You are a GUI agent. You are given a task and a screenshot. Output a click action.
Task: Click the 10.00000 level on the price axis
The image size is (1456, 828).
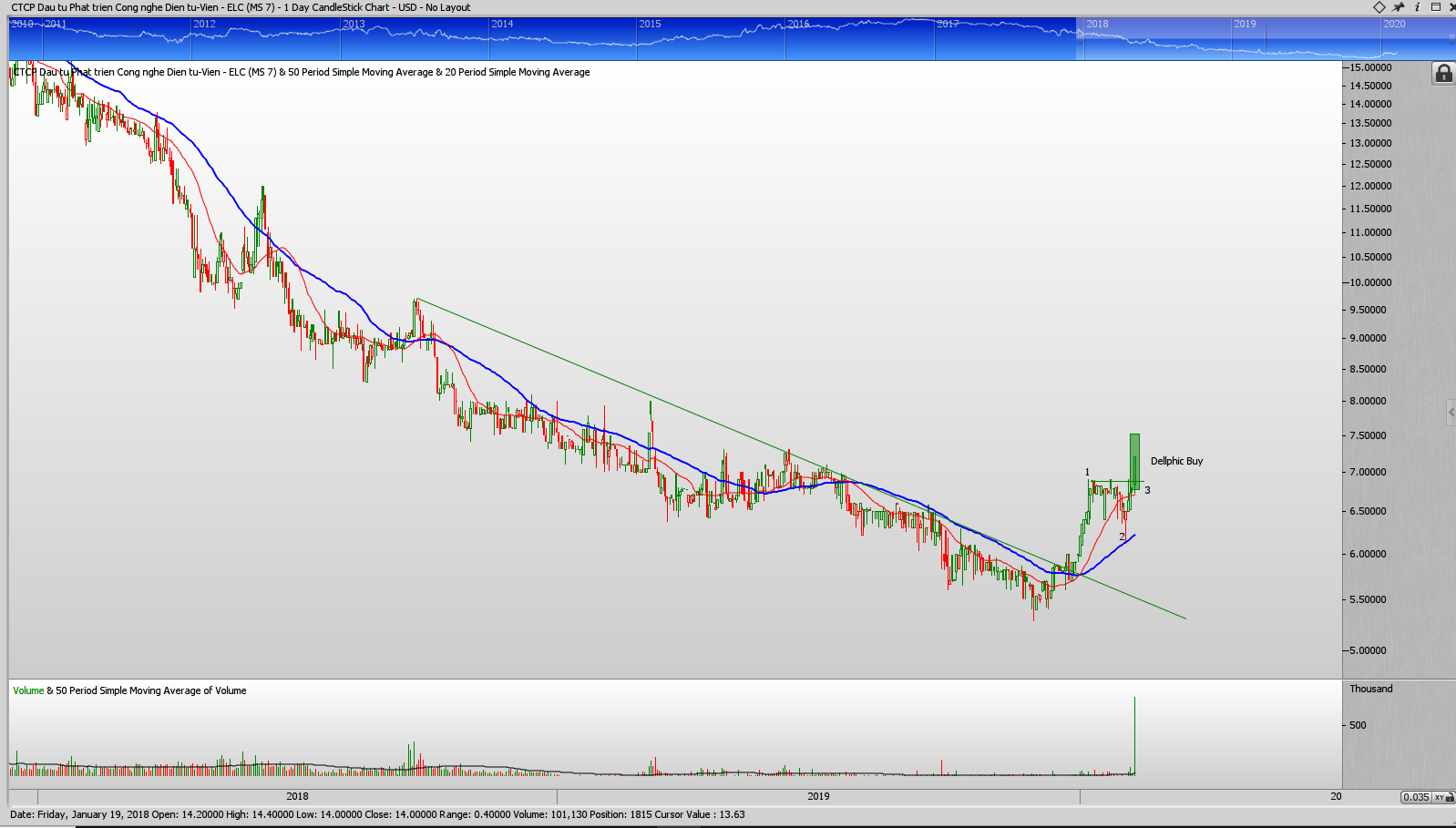coord(1369,282)
